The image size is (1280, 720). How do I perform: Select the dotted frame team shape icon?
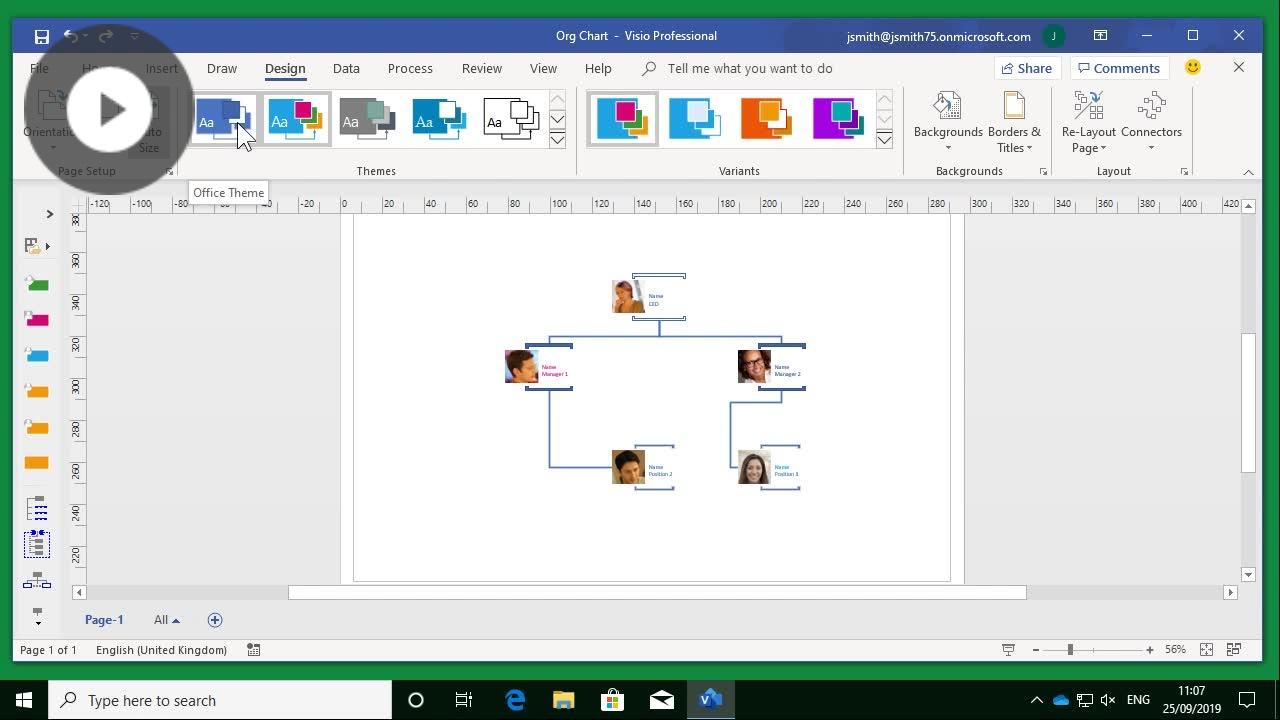[37, 544]
